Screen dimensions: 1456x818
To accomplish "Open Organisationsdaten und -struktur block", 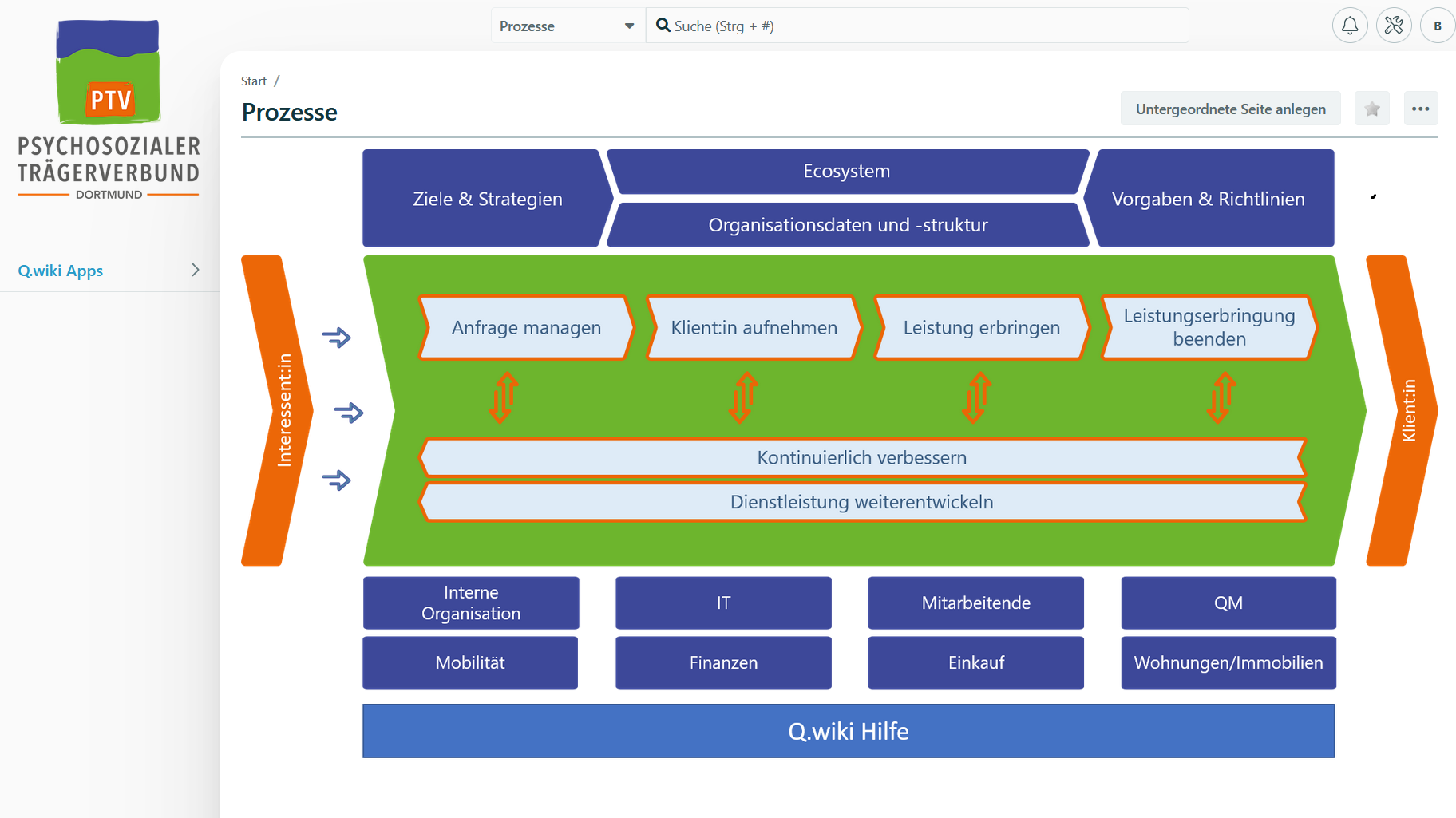I will click(x=848, y=224).
